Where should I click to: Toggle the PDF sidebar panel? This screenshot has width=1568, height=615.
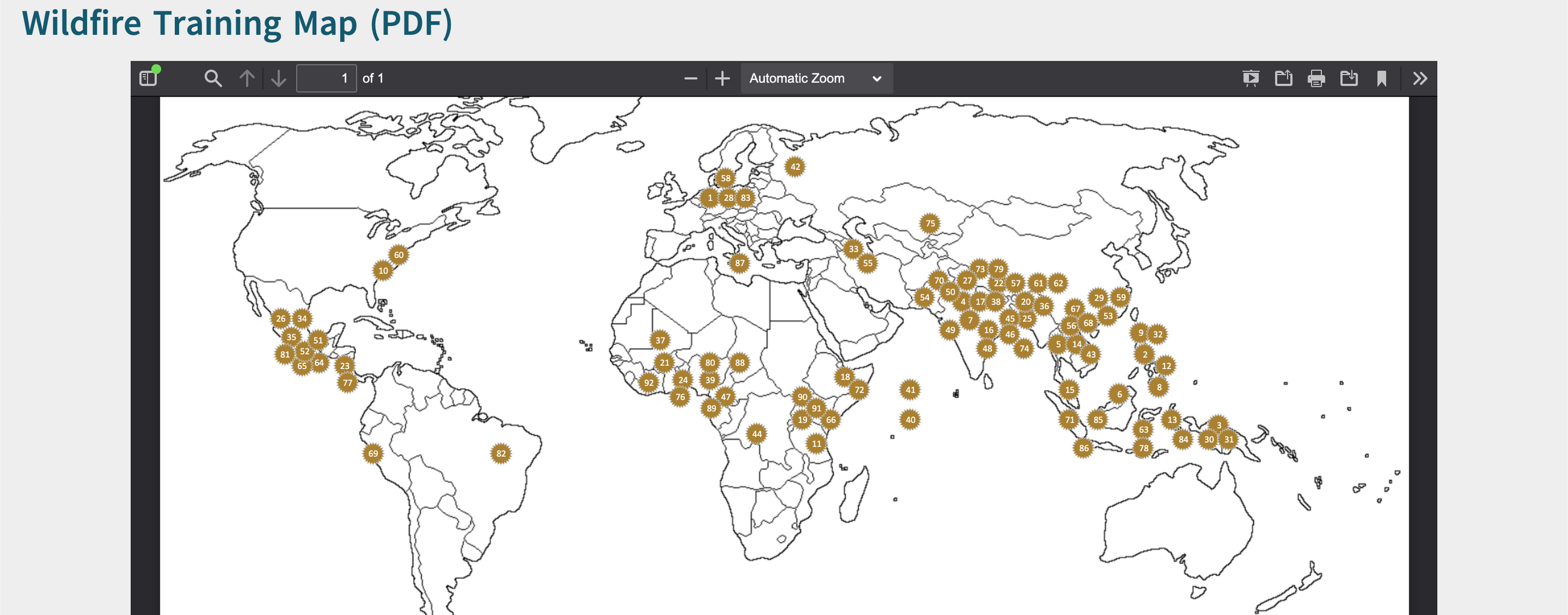pos(148,78)
